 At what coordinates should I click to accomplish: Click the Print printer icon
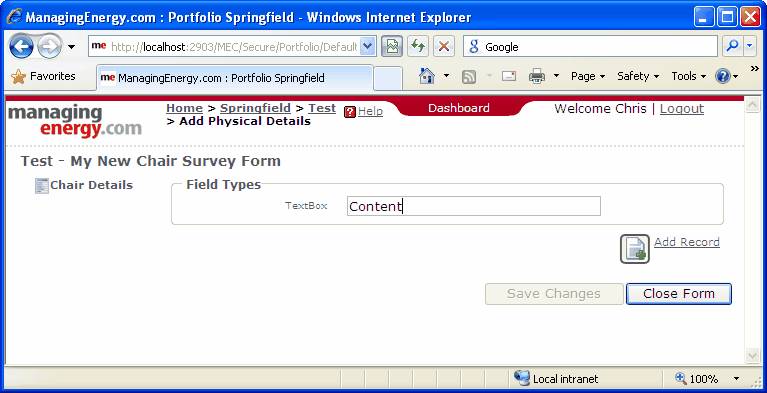[x=537, y=76]
